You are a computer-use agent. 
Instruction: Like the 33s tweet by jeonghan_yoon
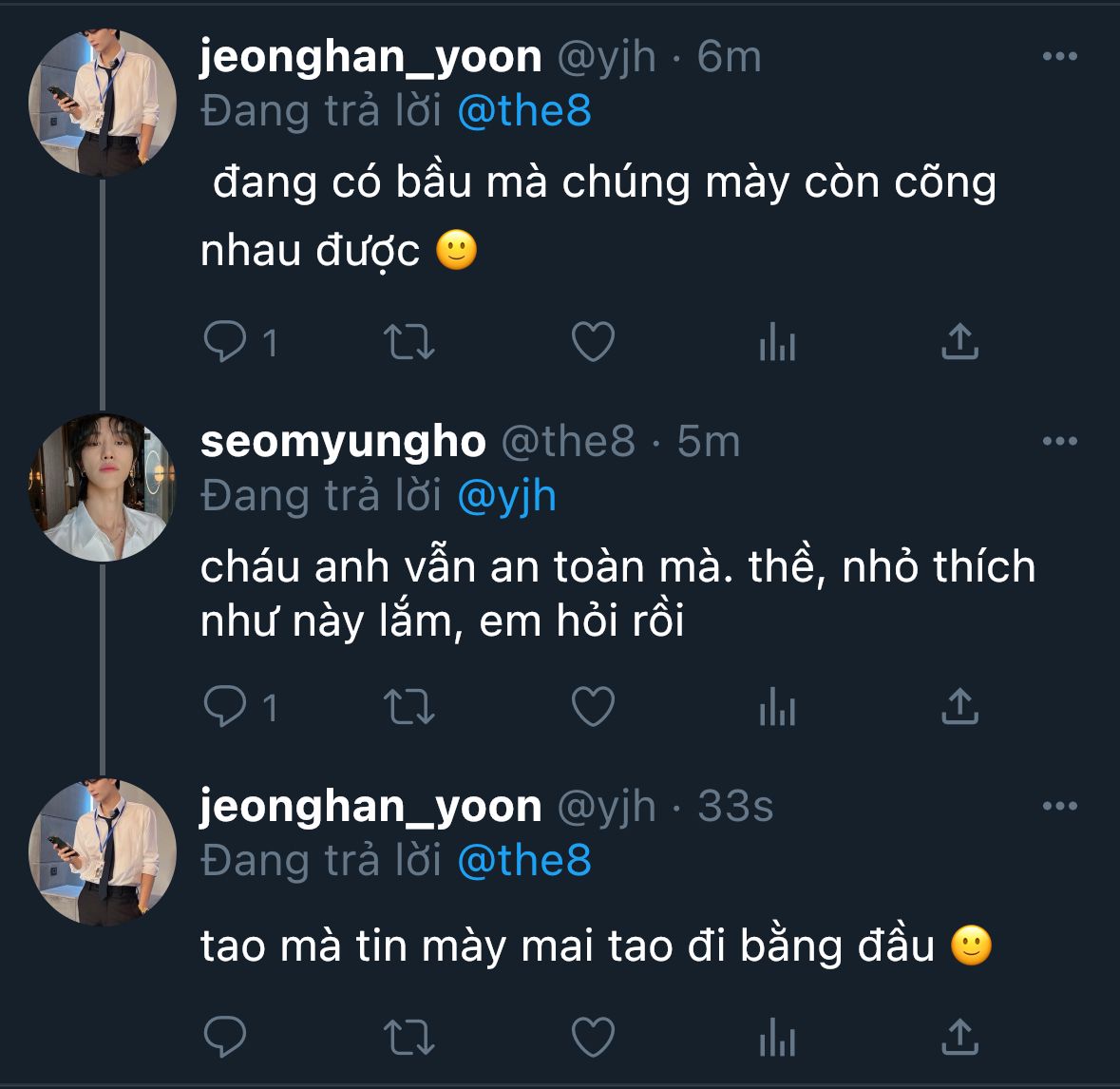coord(593,1036)
